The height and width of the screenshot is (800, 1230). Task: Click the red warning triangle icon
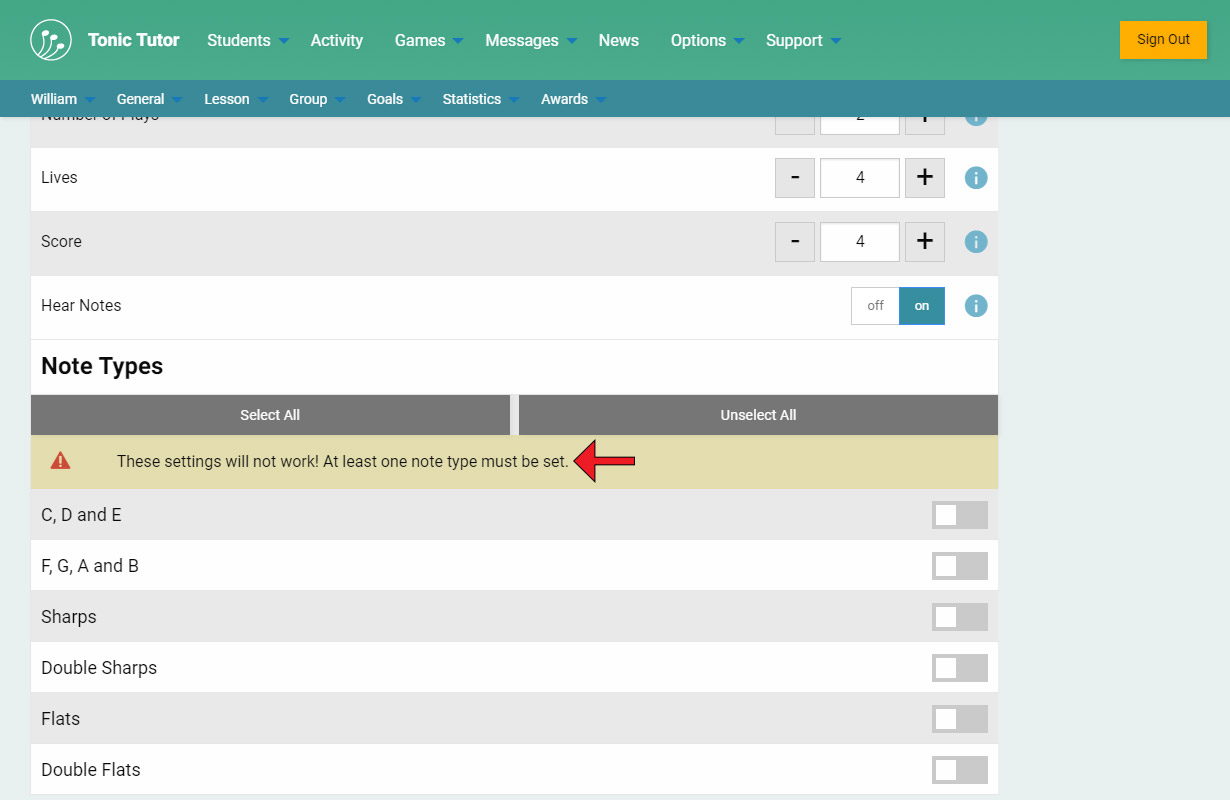pos(61,461)
